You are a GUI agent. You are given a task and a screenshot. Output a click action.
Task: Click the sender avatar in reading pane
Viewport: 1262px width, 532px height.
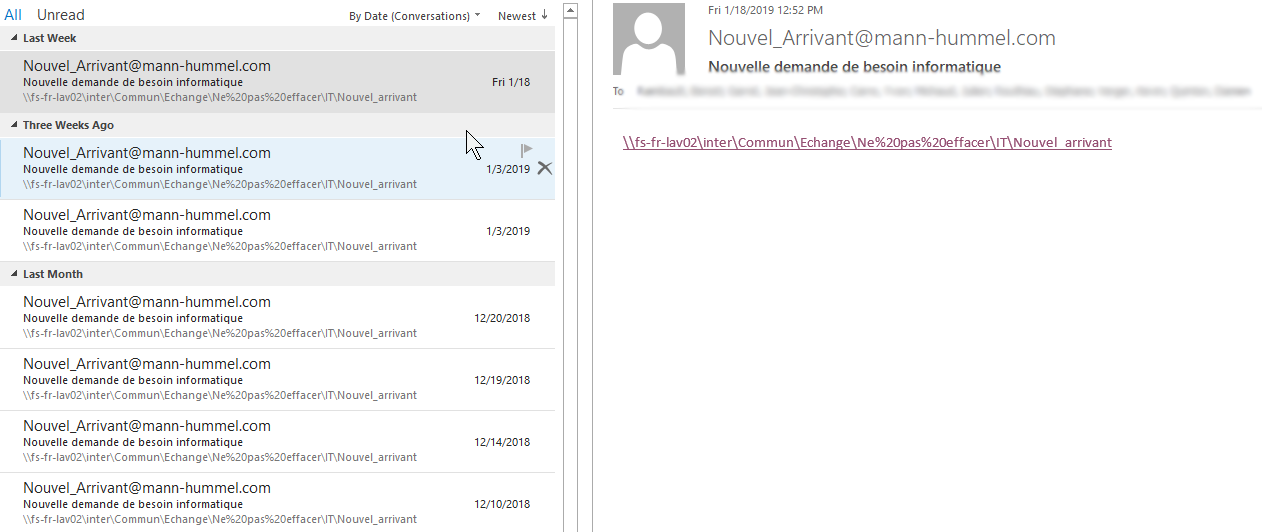coord(648,40)
